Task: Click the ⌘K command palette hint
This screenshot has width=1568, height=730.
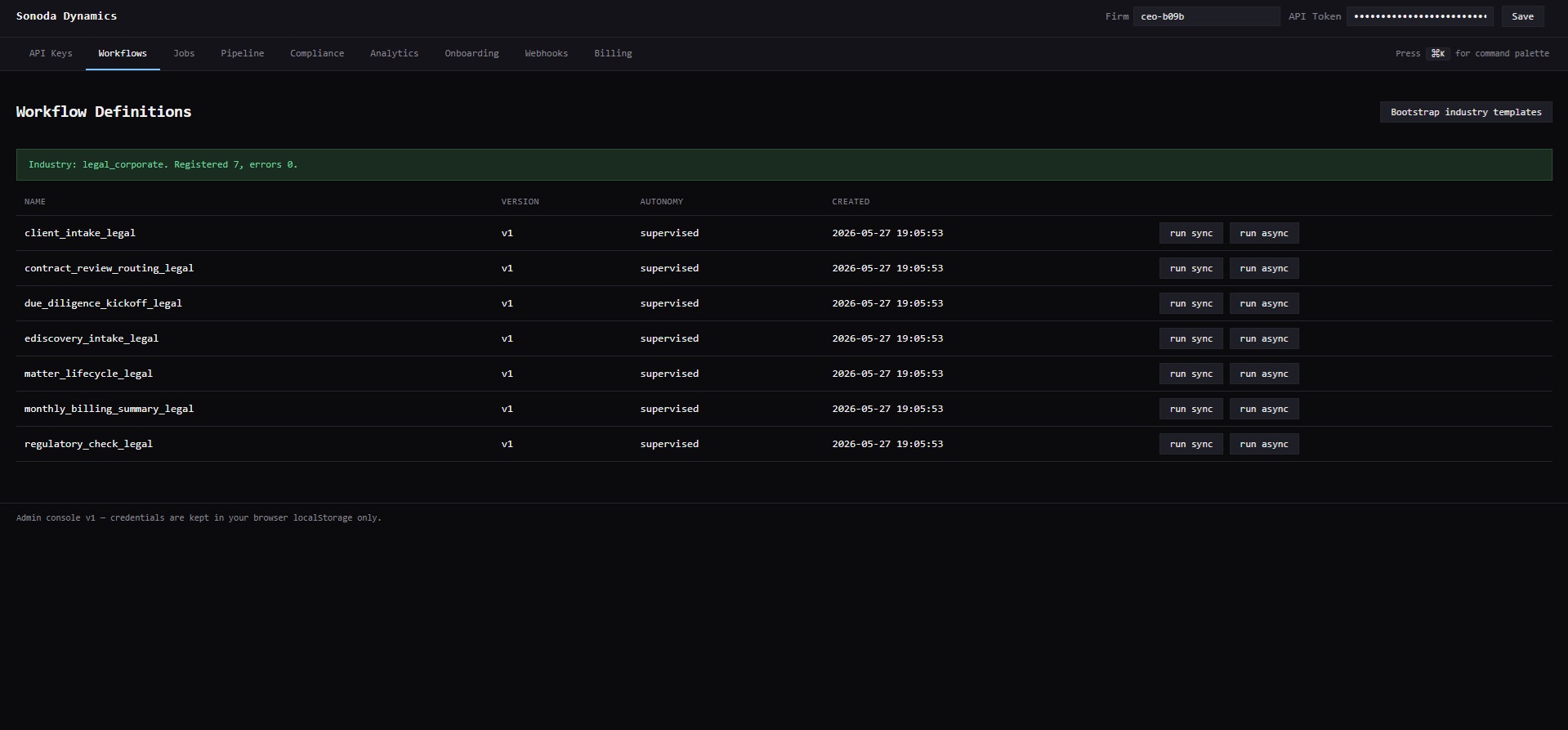Action: (x=1438, y=53)
